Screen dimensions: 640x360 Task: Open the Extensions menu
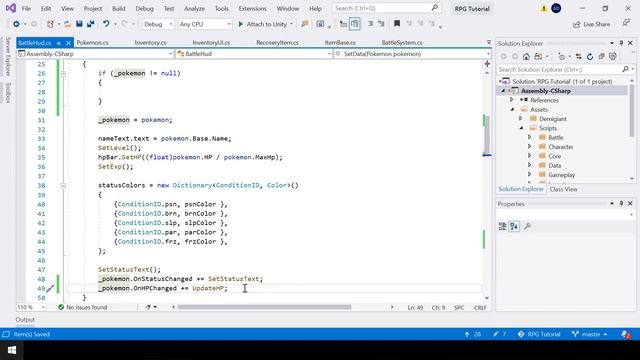tap(252, 9)
